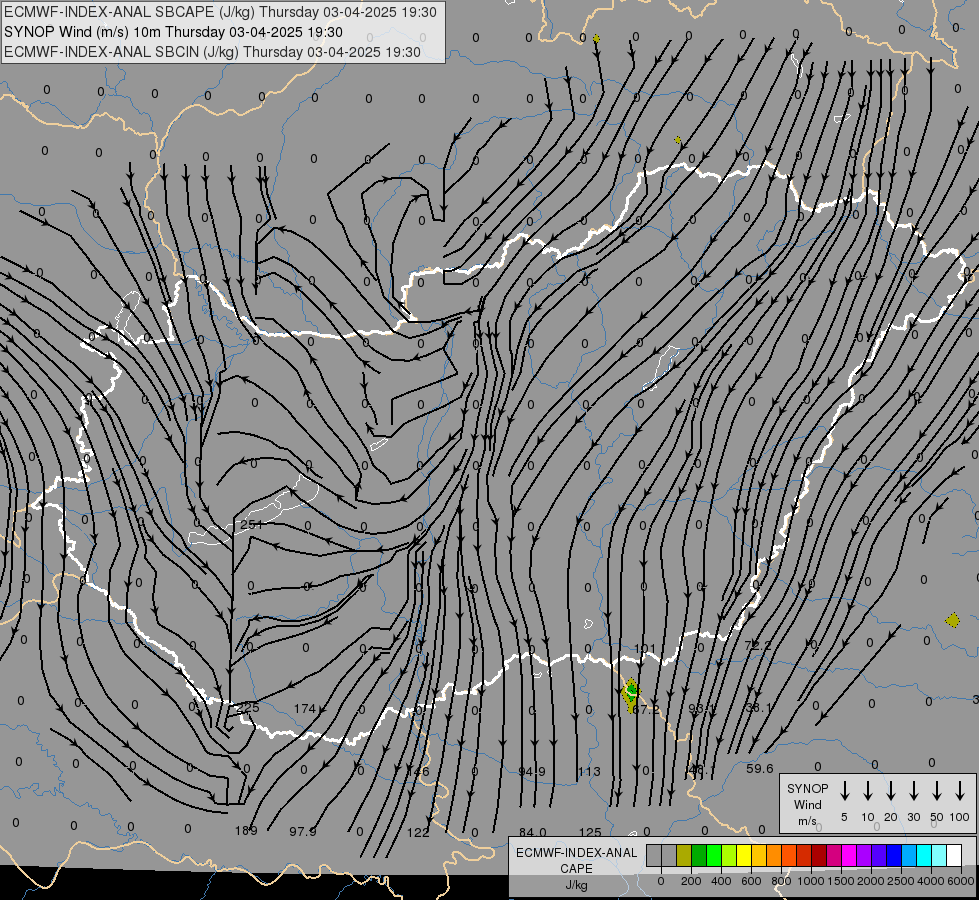Click the 600 tick label on CAPE scale
Viewport: 979px width, 900px height.
click(x=751, y=881)
